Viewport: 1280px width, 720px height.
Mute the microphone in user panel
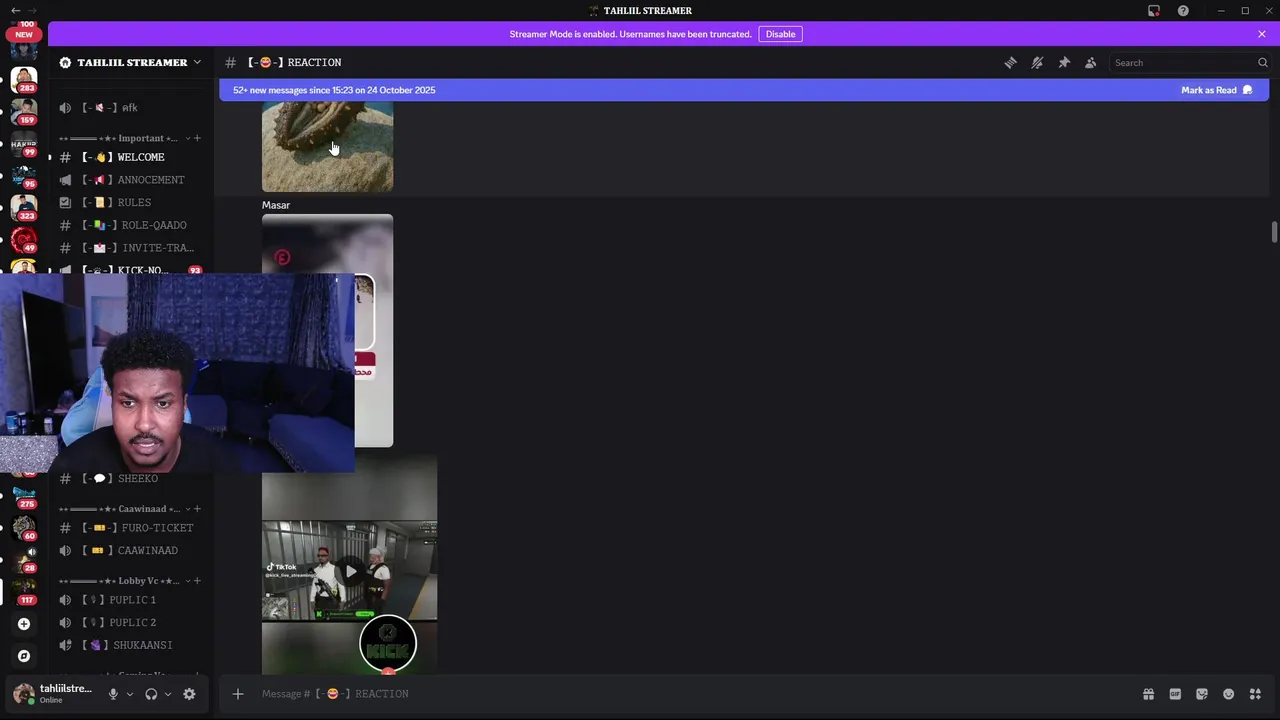point(113,694)
